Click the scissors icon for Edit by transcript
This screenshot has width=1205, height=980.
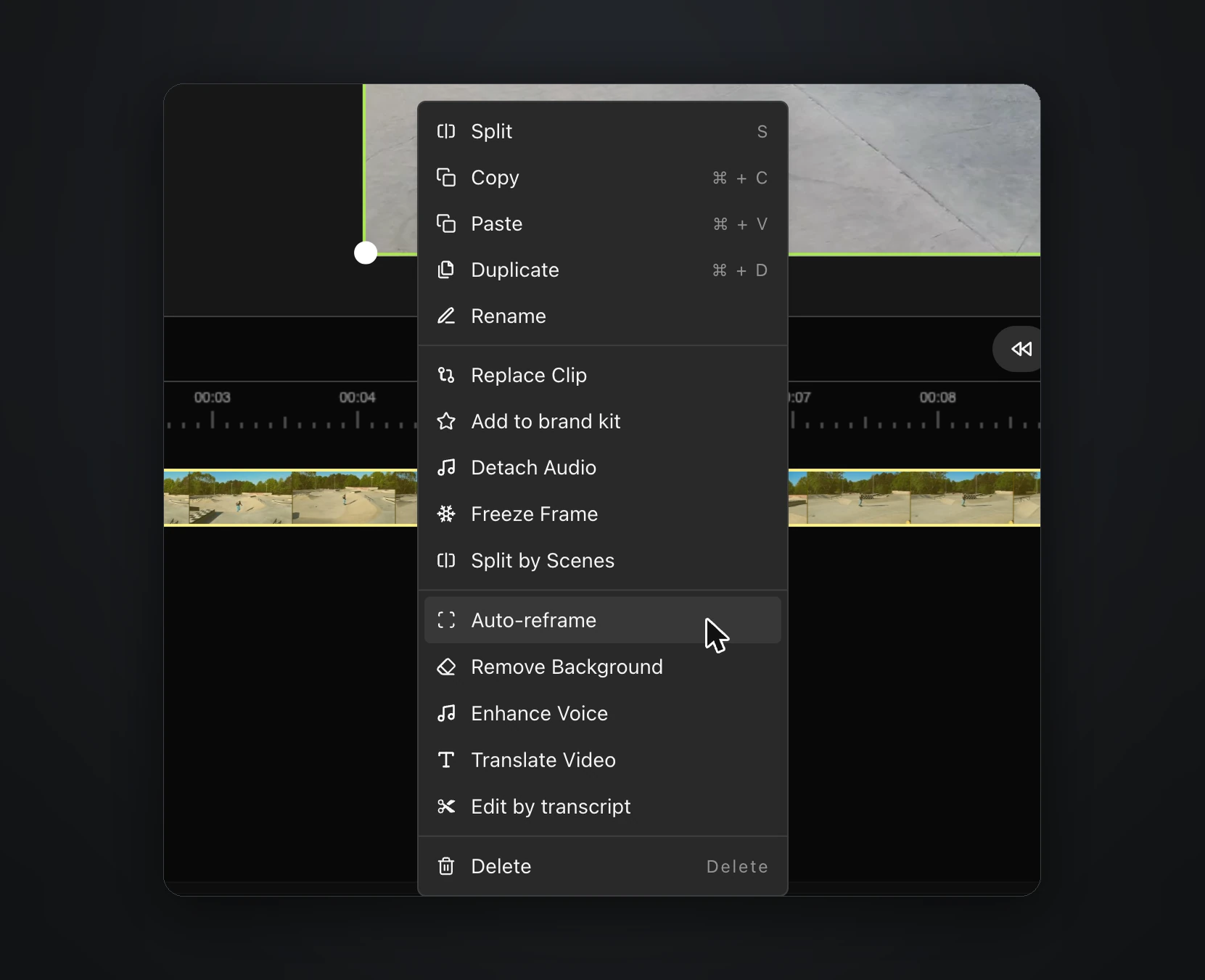pyautogui.click(x=446, y=807)
